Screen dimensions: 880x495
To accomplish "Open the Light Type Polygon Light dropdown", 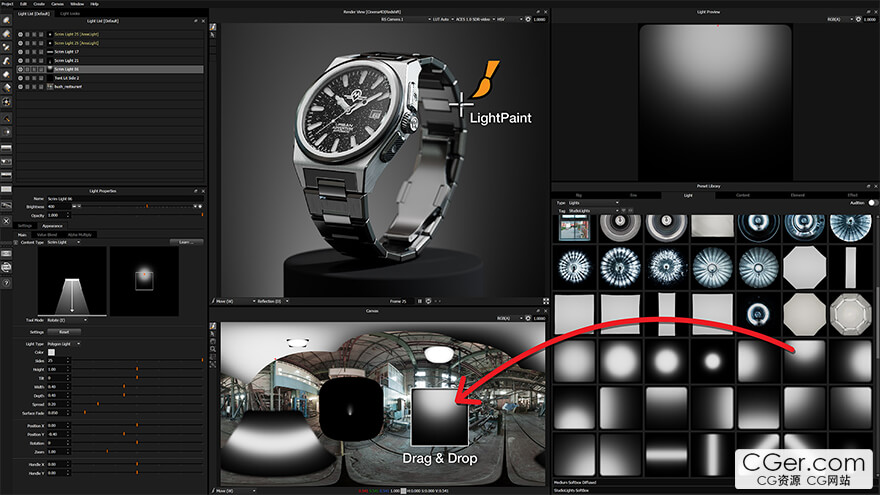I will (x=66, y=343).
